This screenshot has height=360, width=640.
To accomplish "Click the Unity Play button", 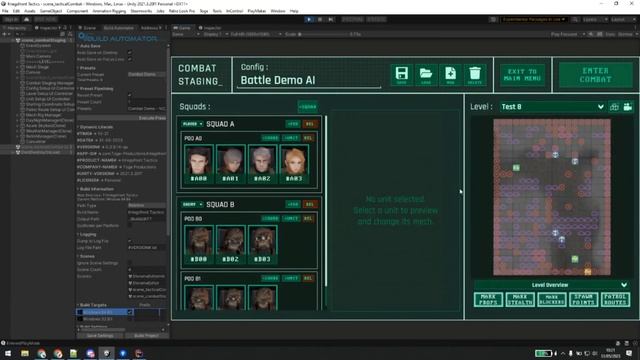I will [309, 19].
